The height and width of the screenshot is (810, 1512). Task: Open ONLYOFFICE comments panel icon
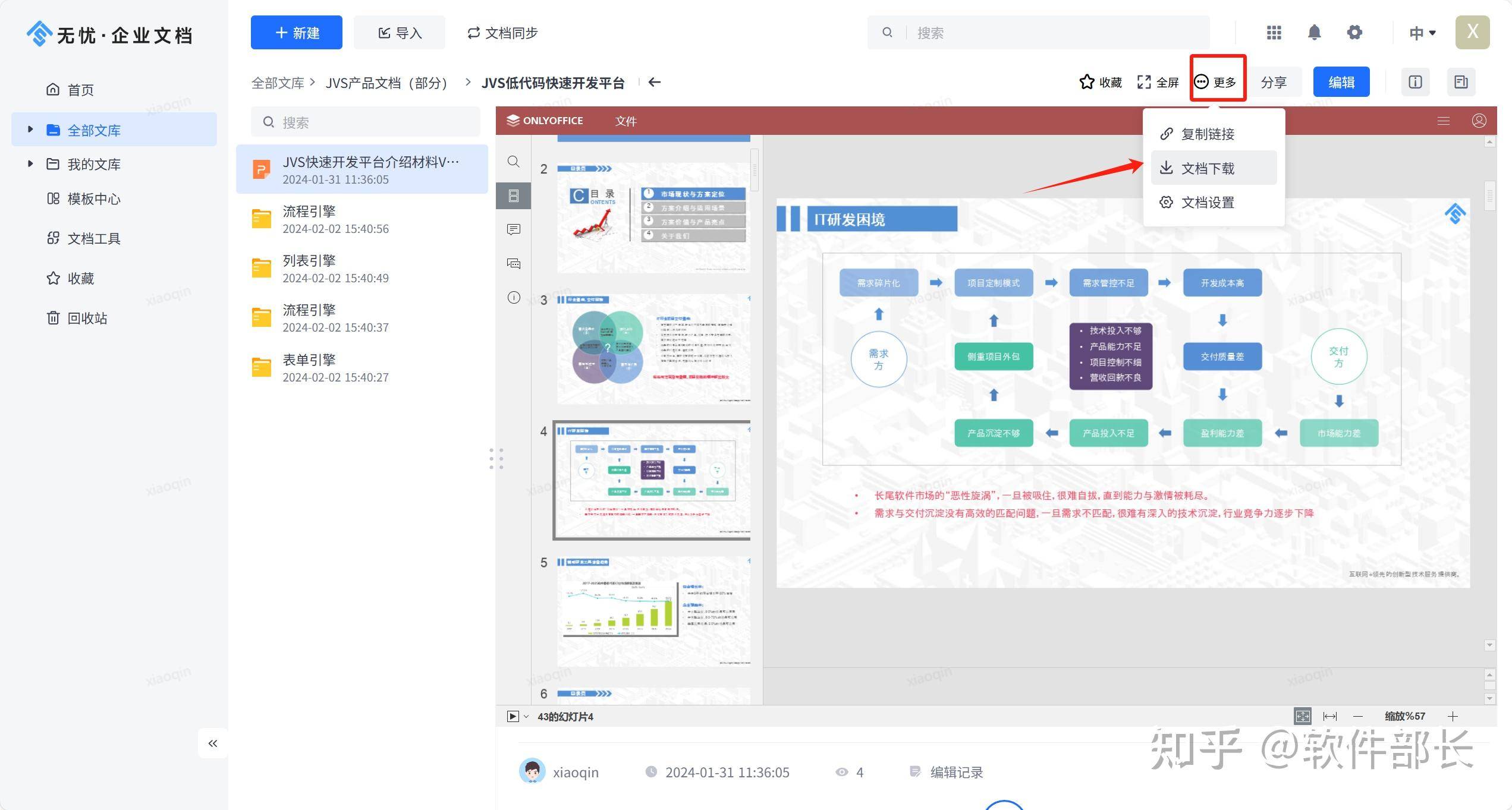tap(514, 229)
